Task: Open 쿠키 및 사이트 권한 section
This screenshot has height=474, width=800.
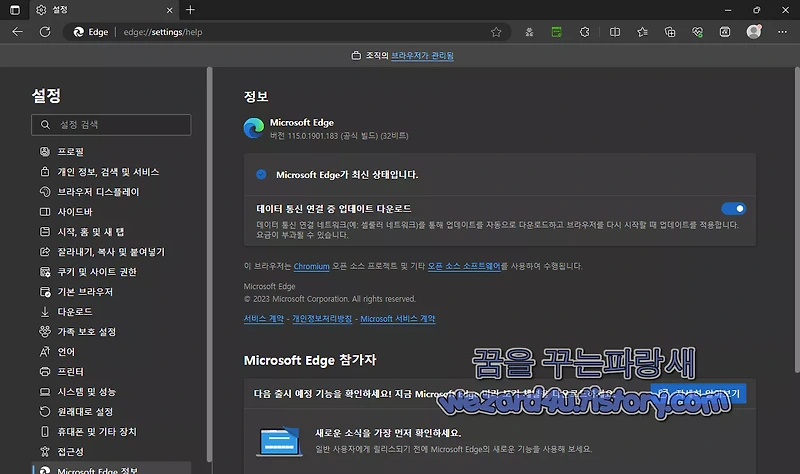Action: 112,271
